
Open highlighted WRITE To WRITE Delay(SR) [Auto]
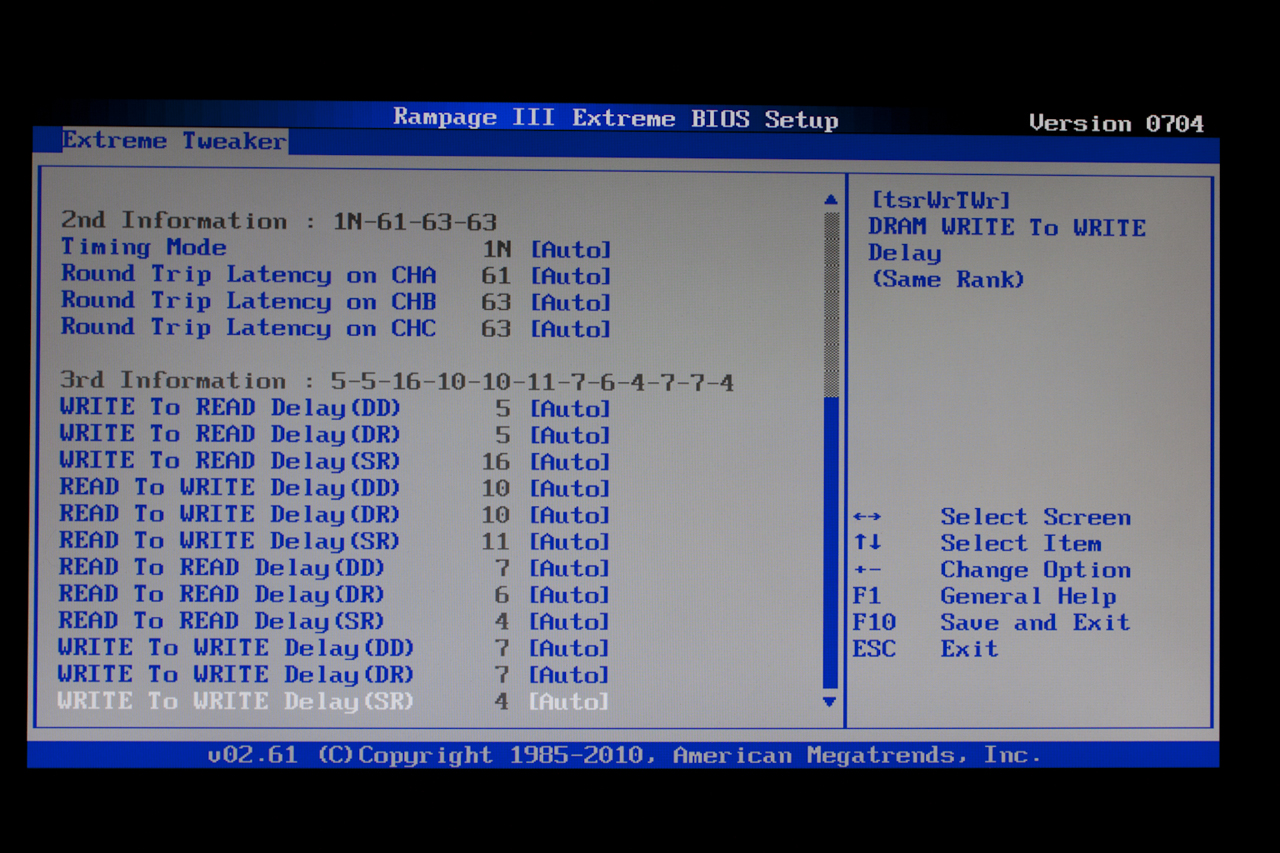click(570, 702)
